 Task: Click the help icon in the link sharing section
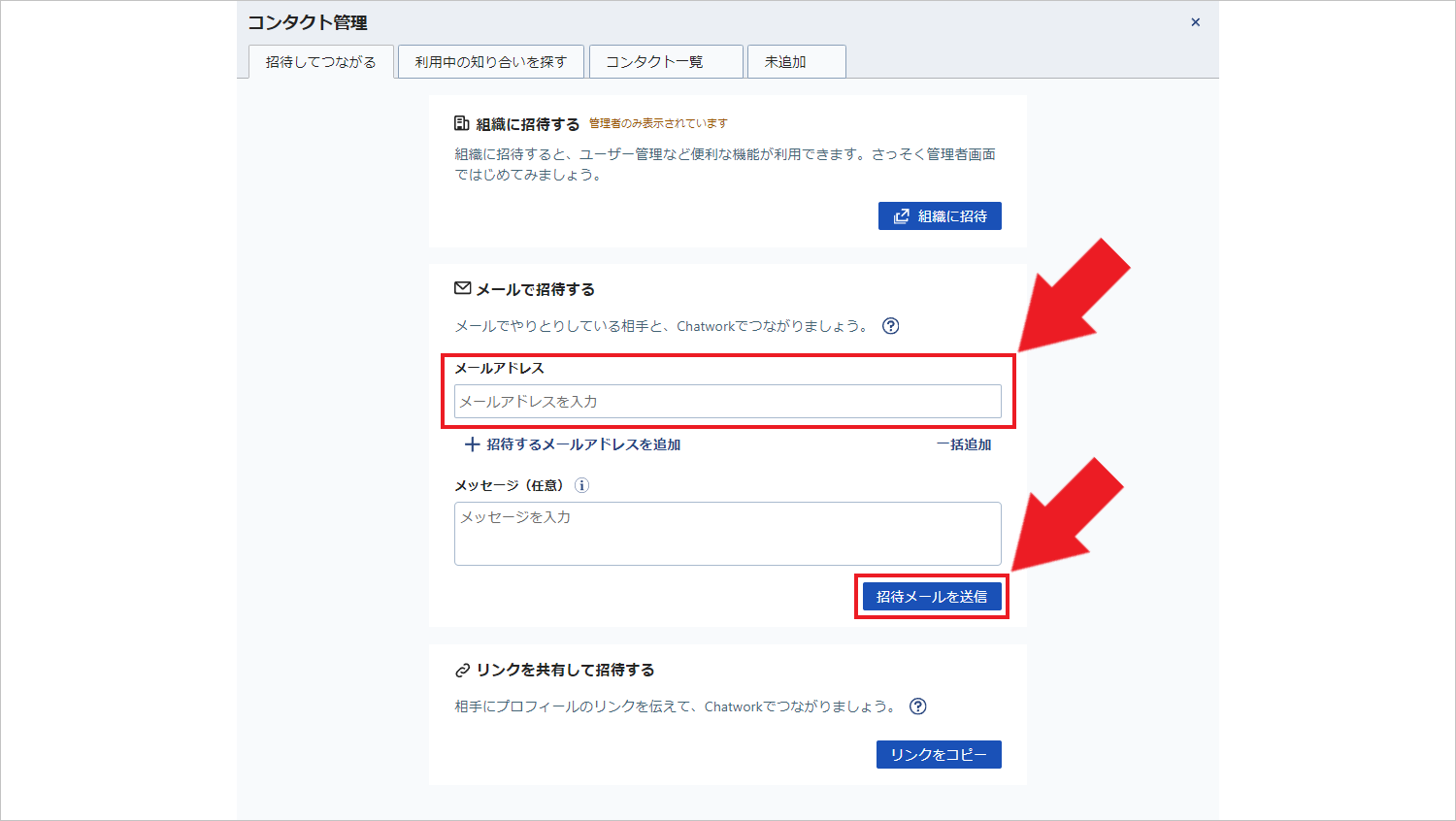(x=917, y=706)
